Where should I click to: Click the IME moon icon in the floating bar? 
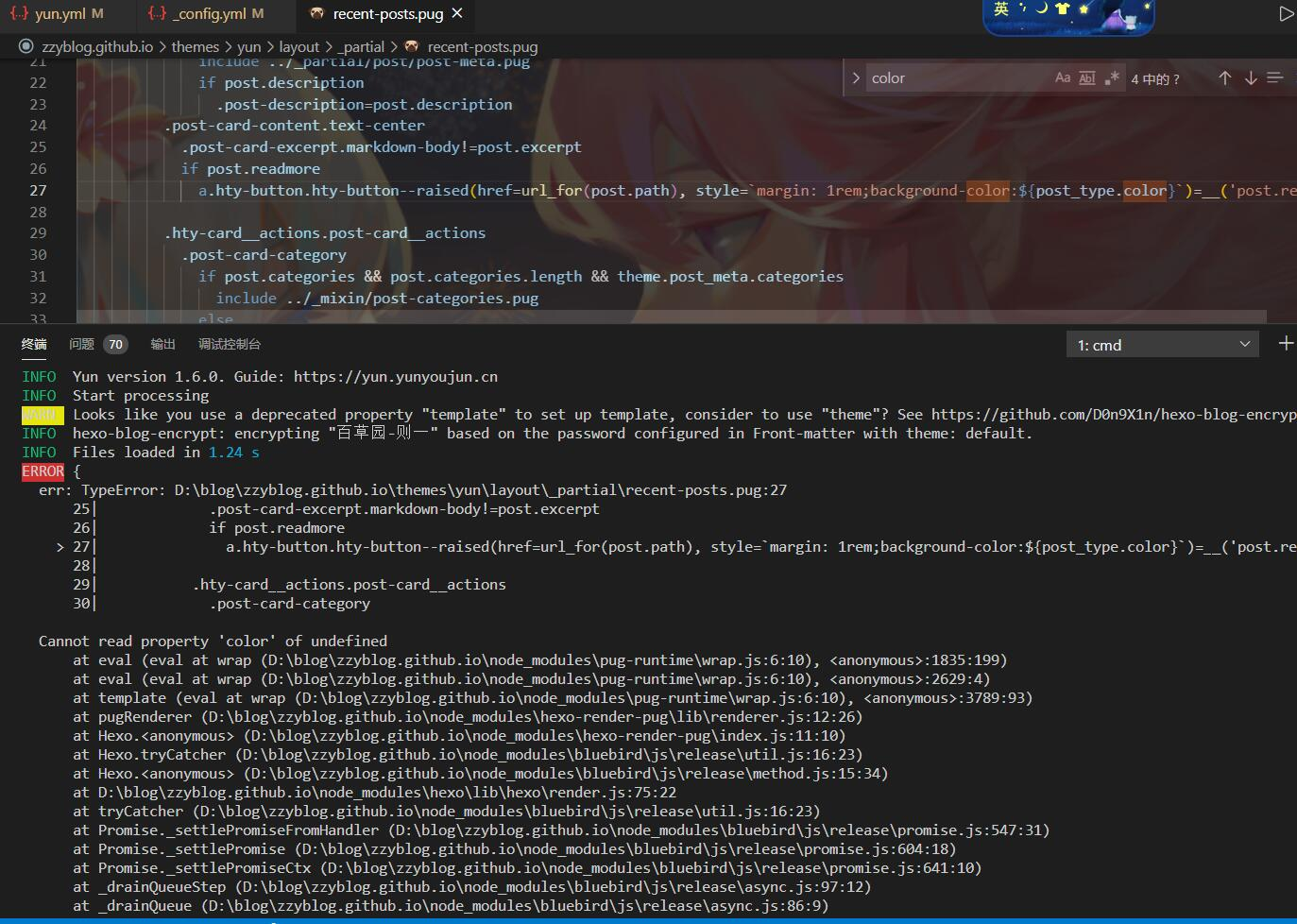(x=1041, y=9)
